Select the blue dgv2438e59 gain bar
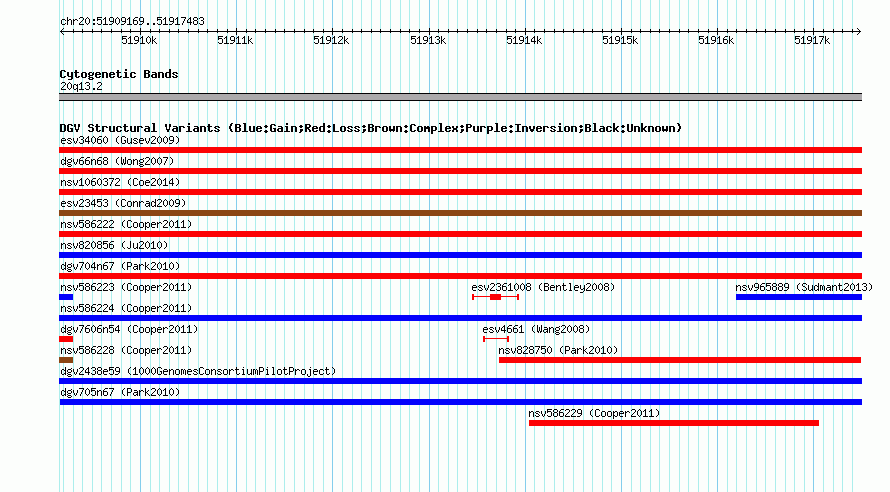This screenshot has height=492, width=890. pyautogui.click(x=460, y=381)
